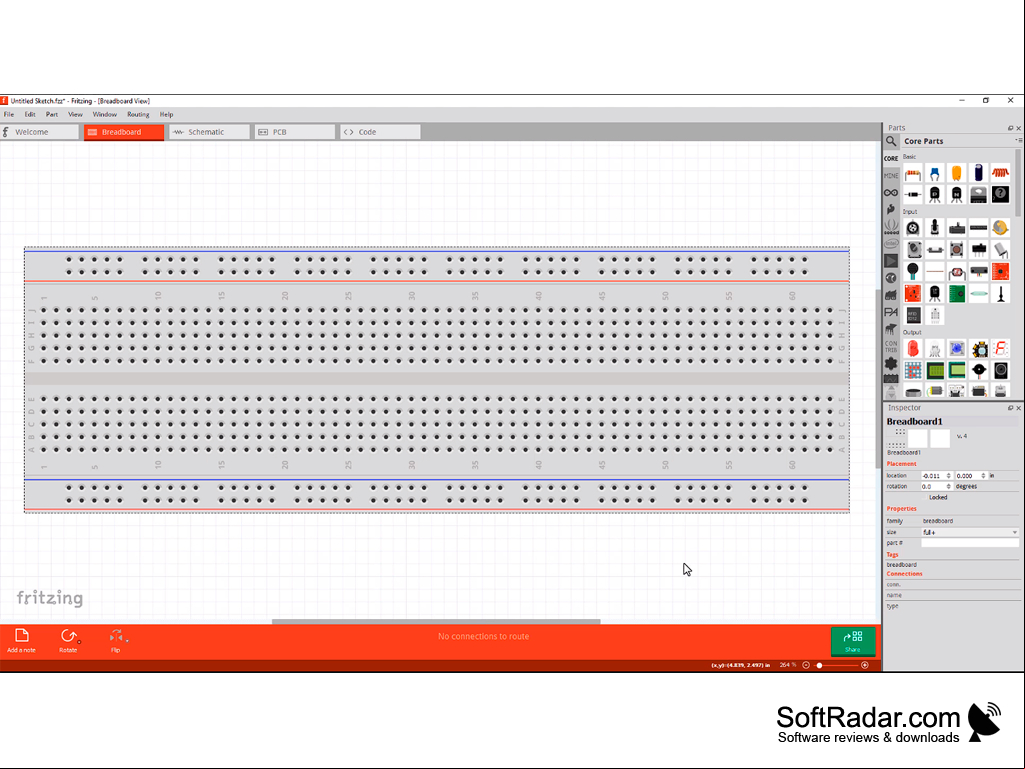Select the pushbutton part in Input
1025x769 pixels.
[x=957, y=250]
